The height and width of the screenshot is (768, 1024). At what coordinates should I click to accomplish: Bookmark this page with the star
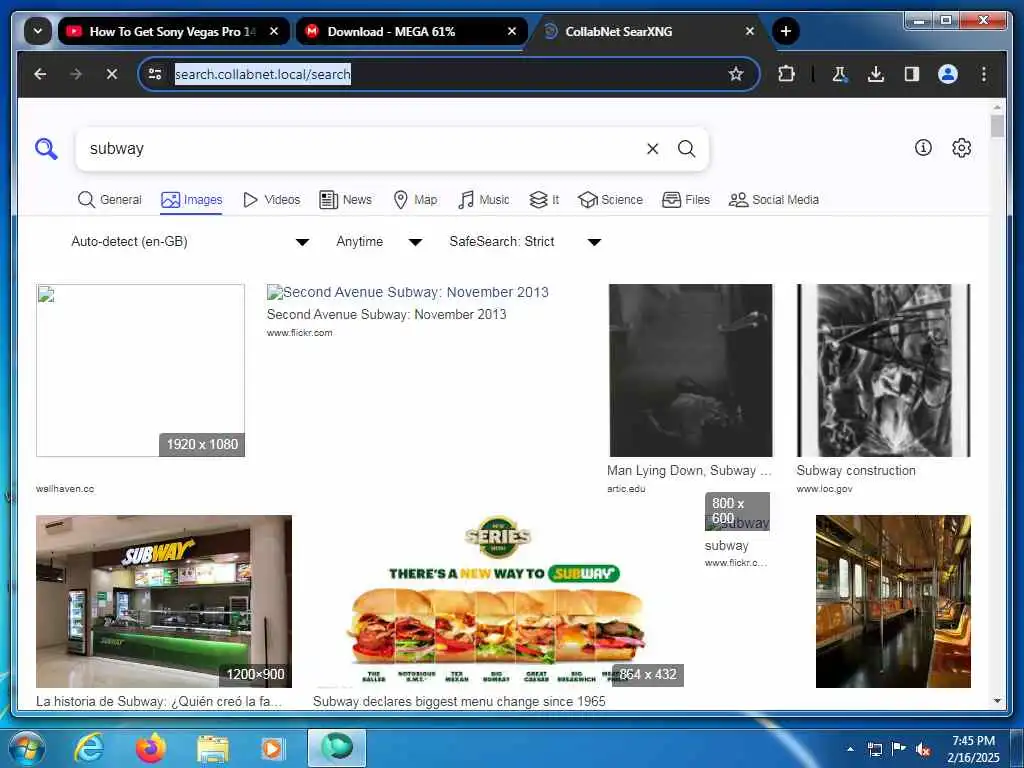click(x=736, y=74)
